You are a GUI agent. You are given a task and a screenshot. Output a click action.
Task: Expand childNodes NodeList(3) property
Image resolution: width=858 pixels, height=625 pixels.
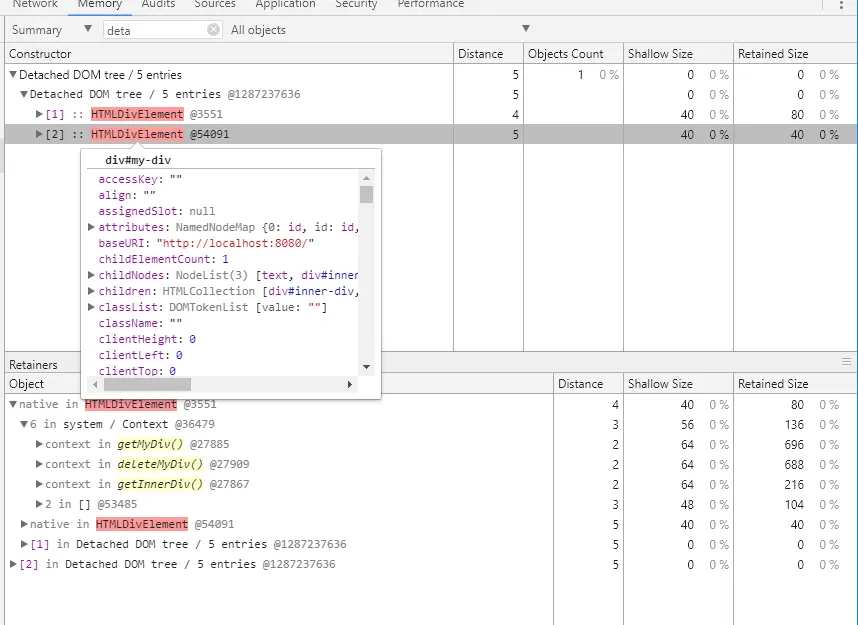tap(91, 275)
